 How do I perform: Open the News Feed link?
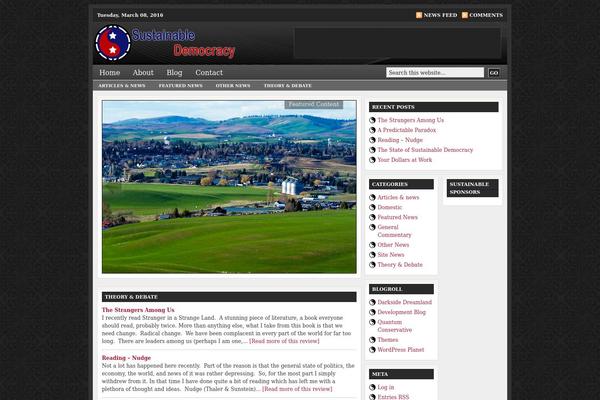tap(440, 15)
